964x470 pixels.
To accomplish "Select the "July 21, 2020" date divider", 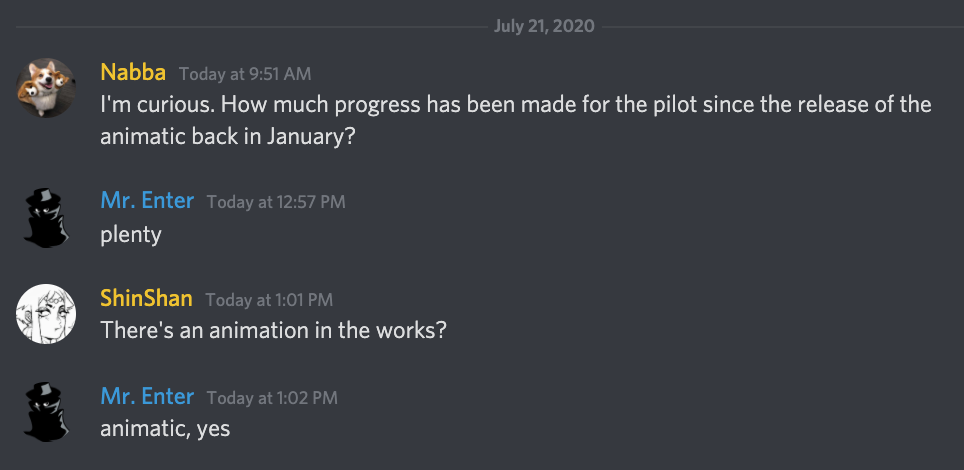I will coord(544,26).
